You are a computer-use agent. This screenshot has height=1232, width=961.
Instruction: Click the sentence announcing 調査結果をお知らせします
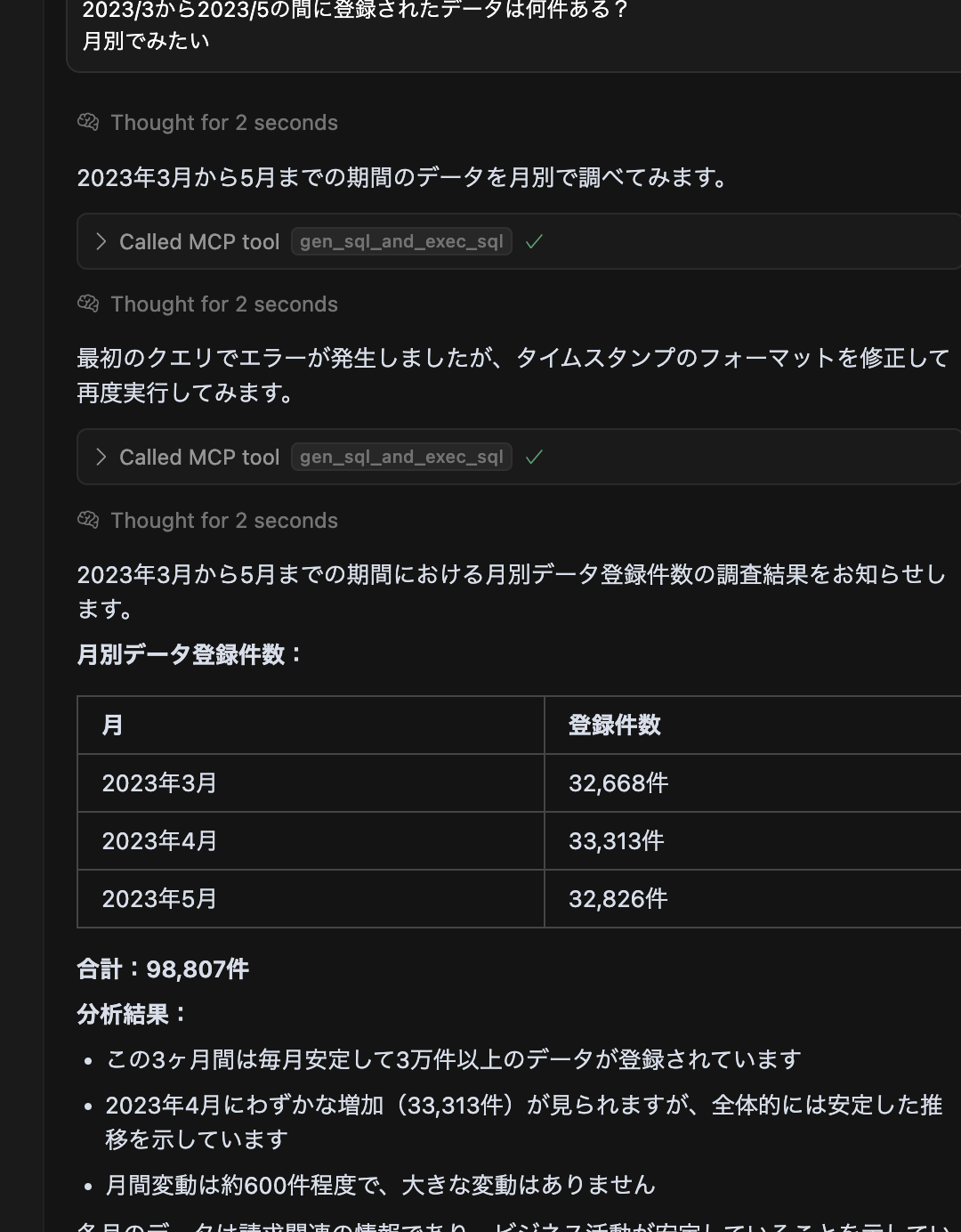click(512, 592)
